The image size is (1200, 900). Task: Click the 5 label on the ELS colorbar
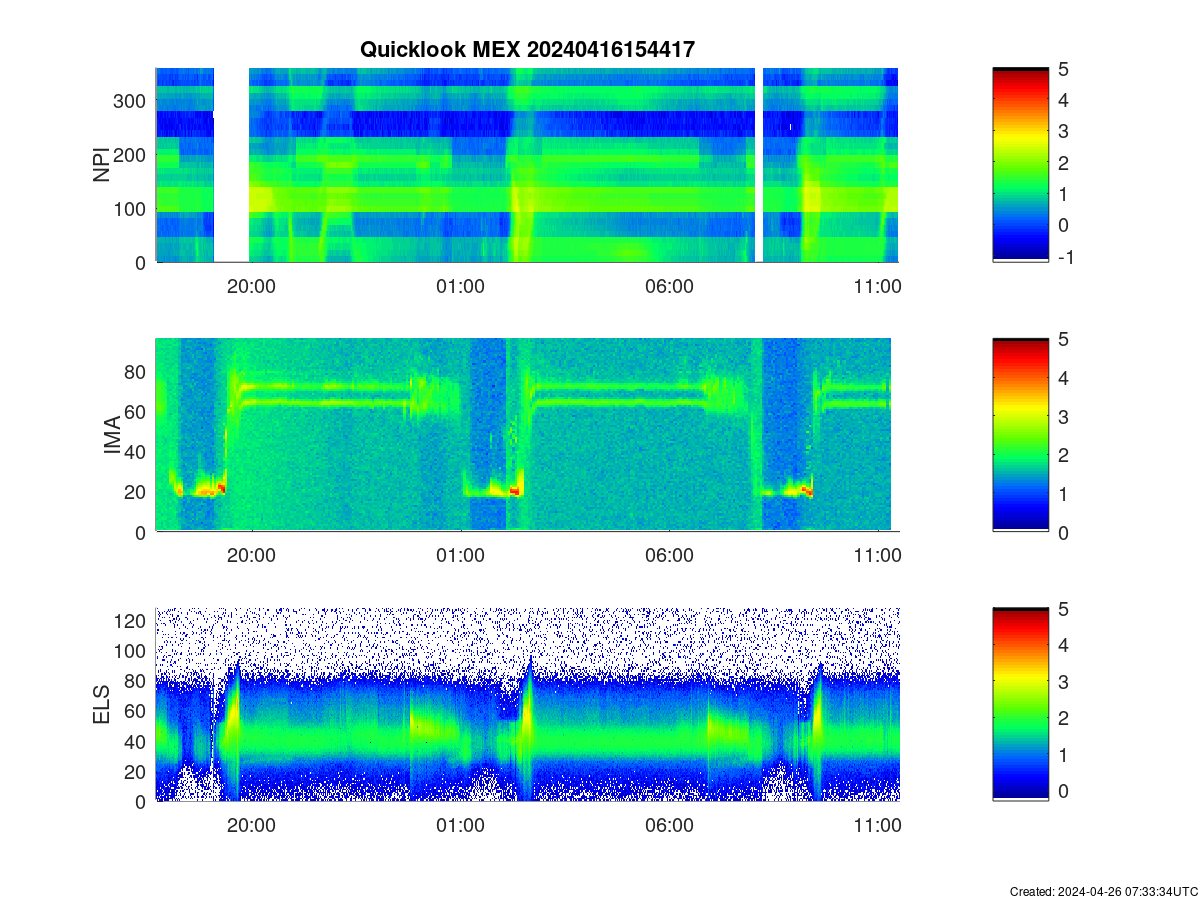[x=1064, y=608]
